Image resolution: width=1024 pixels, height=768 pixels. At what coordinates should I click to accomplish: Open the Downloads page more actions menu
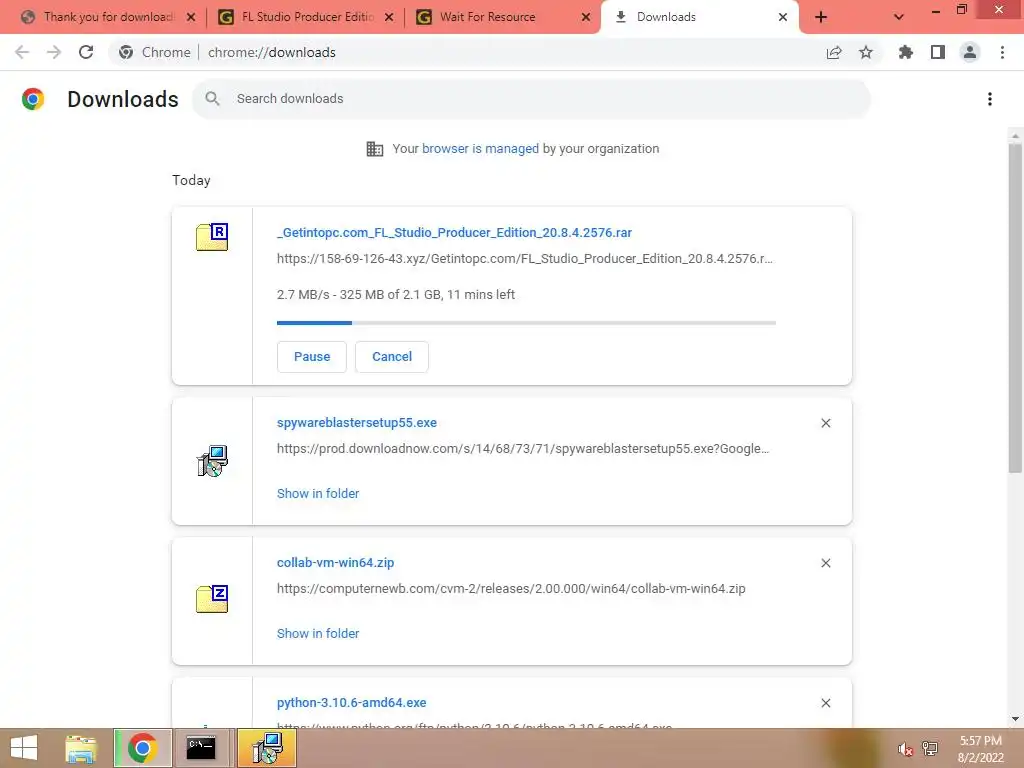(990, 99)
